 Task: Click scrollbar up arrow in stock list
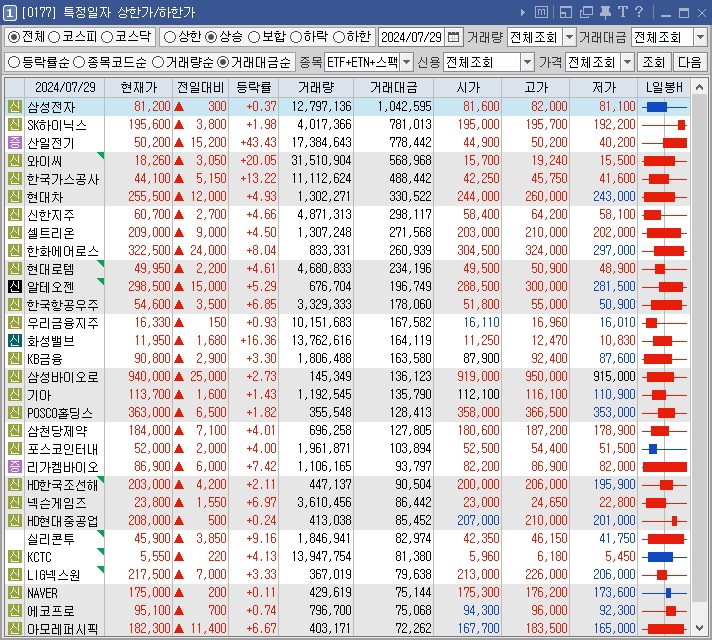coord(699,87)
